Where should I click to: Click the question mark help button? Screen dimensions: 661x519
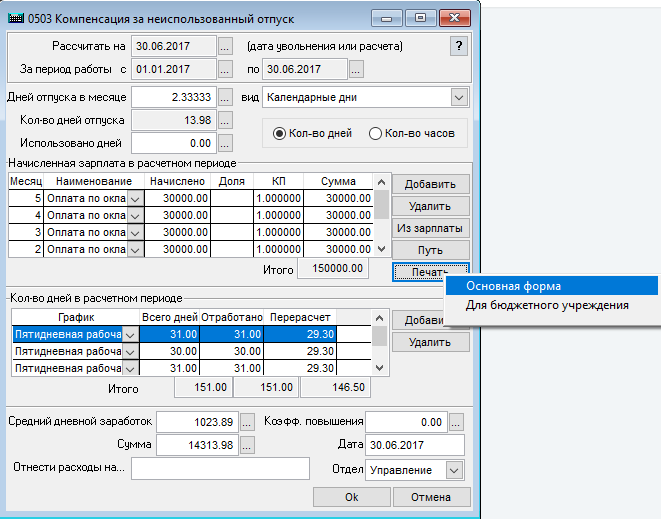(459, 46)
